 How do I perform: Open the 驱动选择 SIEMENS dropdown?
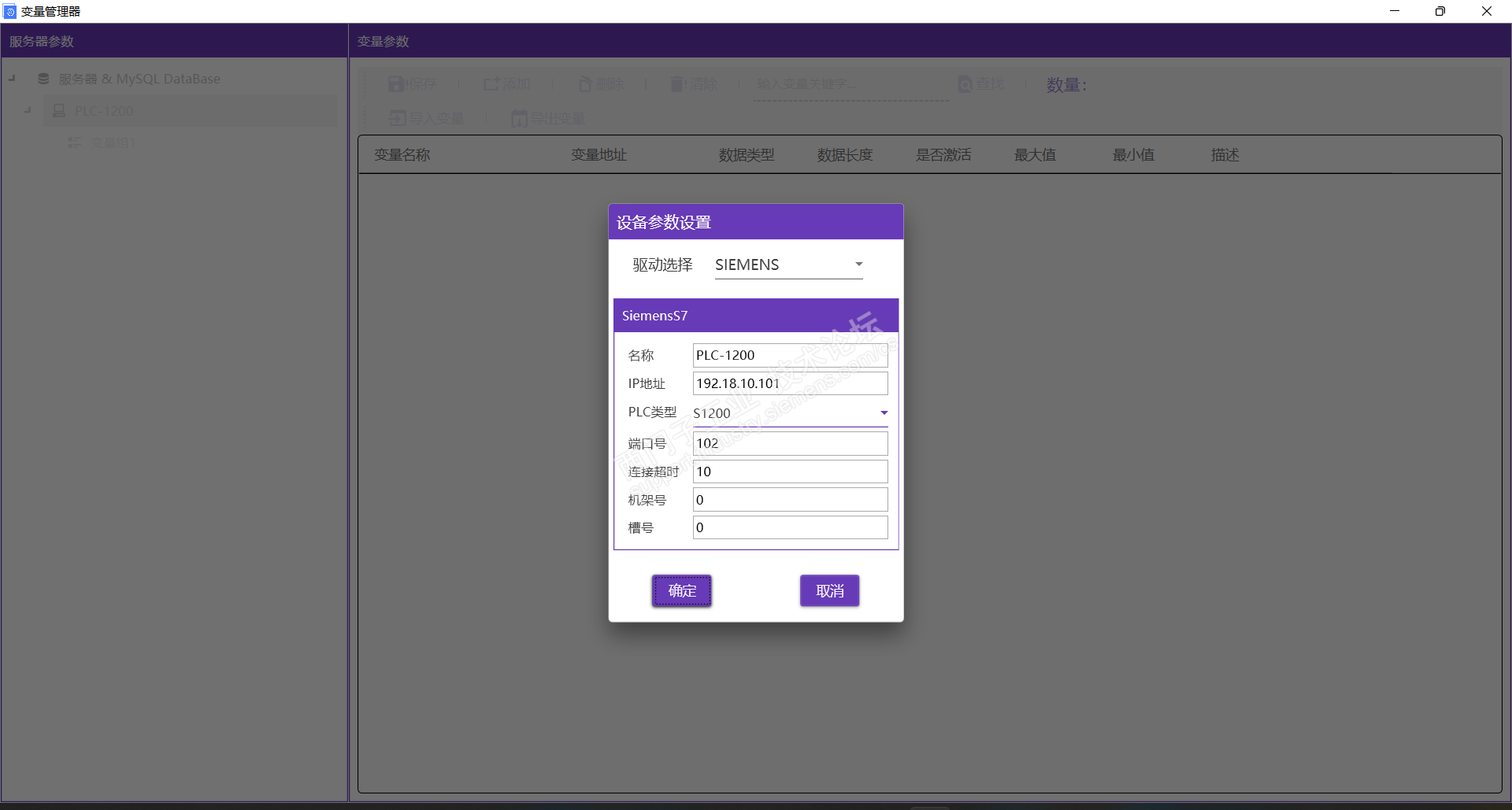[788, 264]
